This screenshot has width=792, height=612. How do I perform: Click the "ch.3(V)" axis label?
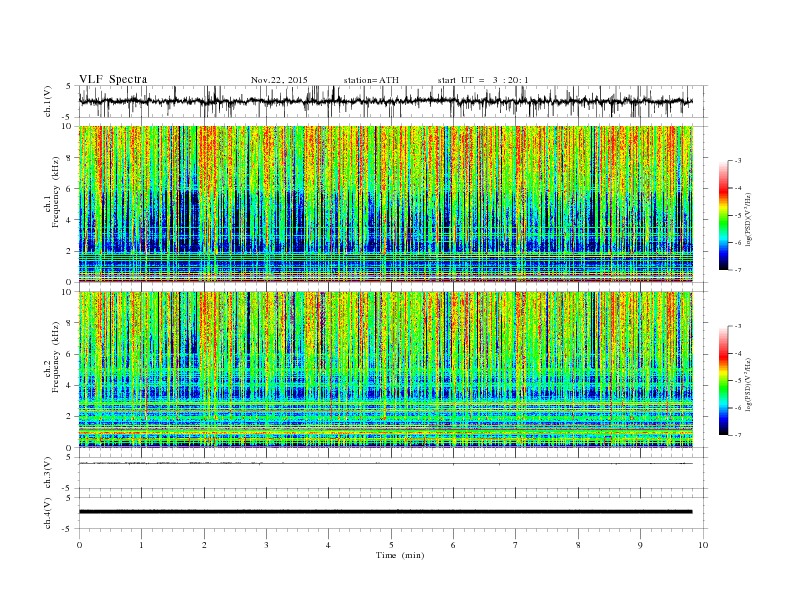click(48, 473)
